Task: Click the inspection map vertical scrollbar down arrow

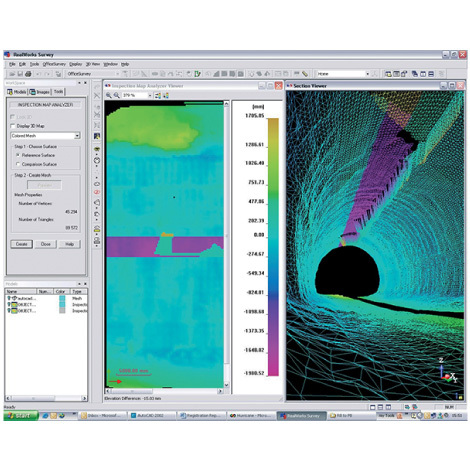Action: (227, 385)
